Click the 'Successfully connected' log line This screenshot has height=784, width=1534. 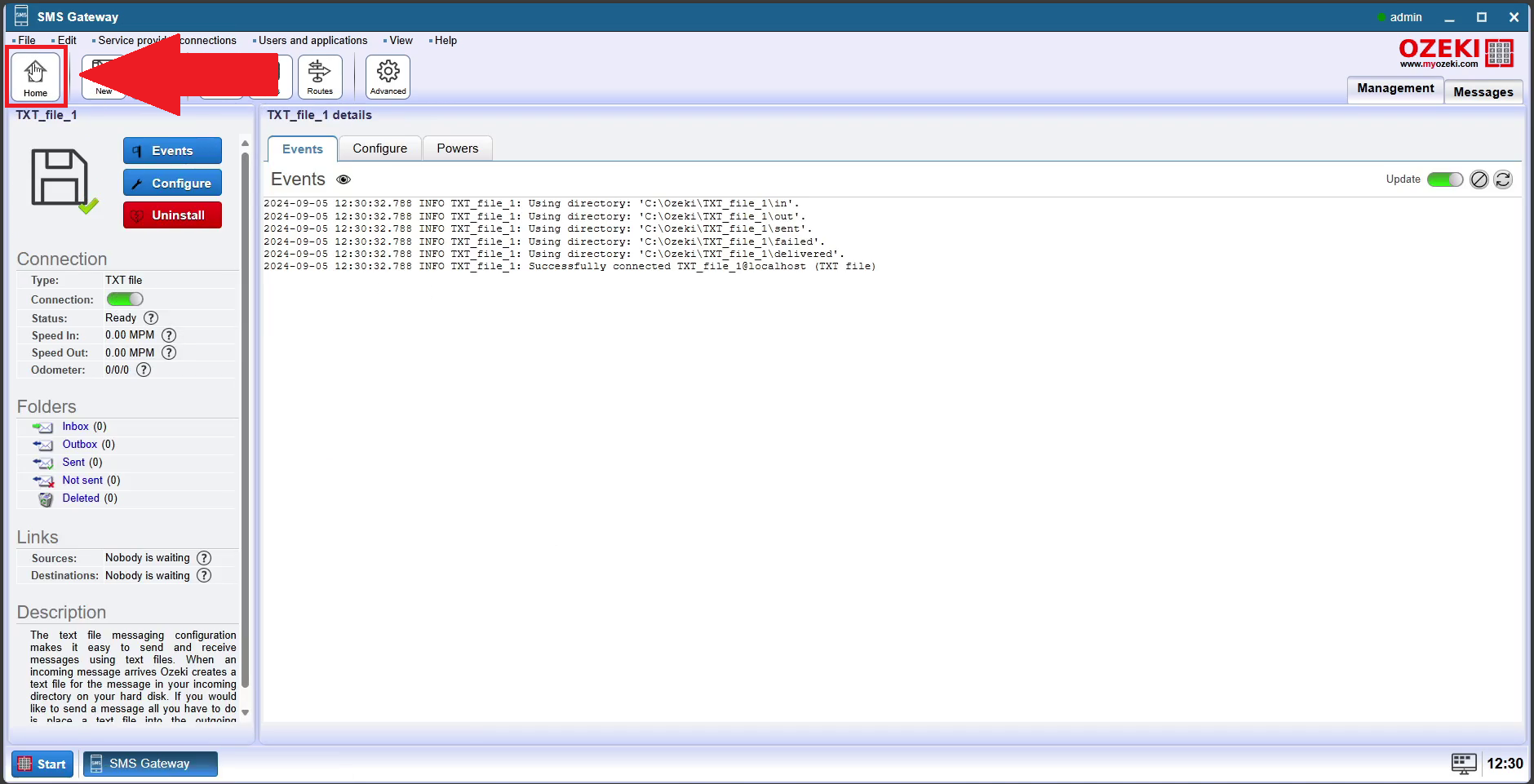(570, 267)
